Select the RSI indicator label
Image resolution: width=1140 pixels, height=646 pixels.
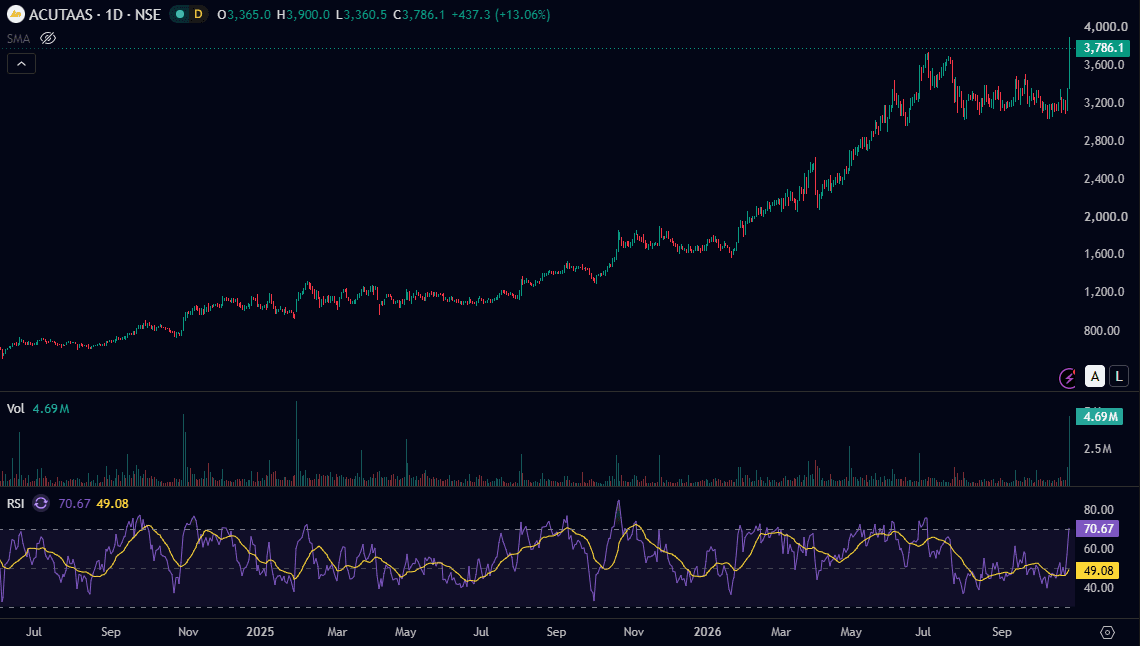[15, 504]
